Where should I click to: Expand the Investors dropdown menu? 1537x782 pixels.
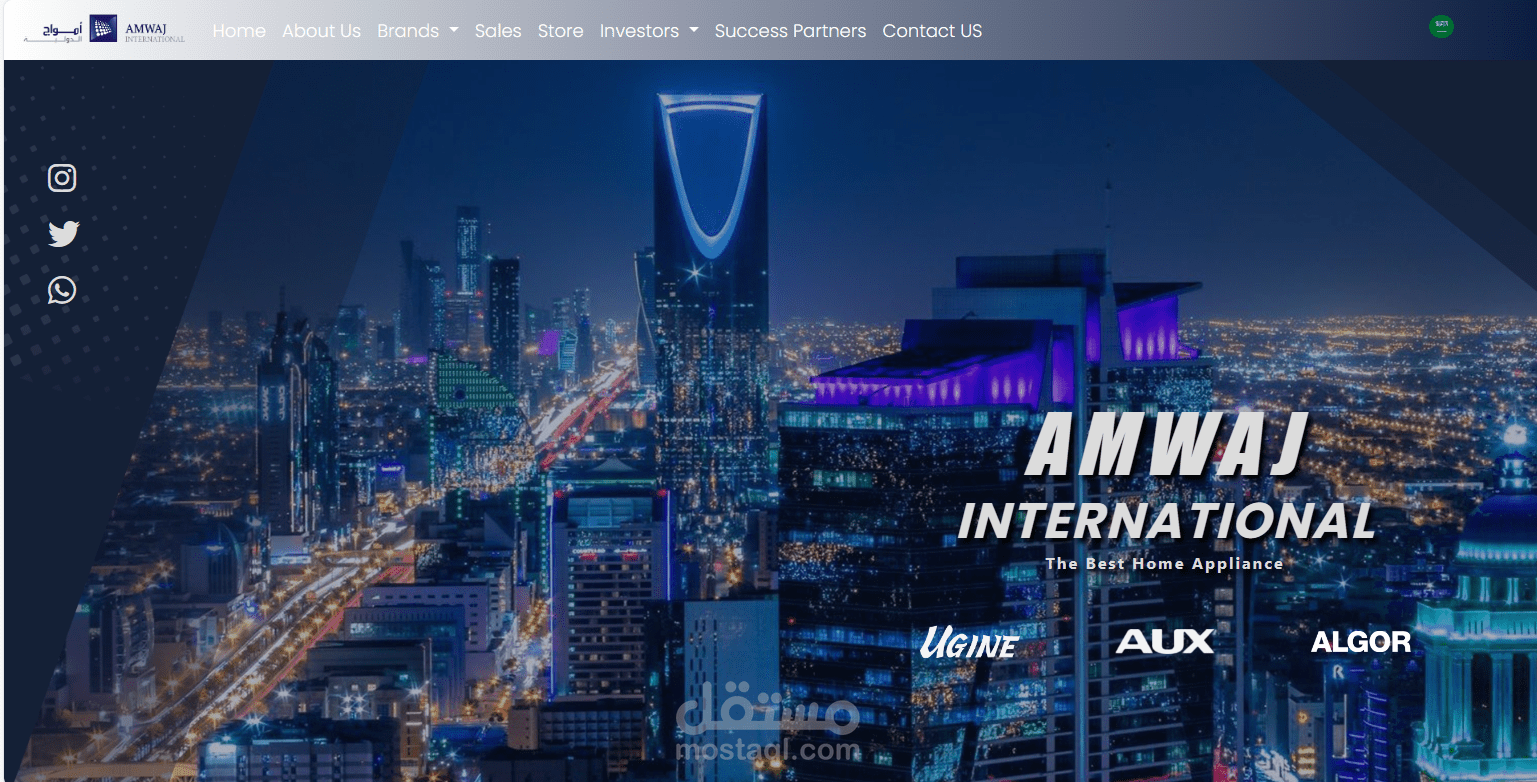coord(649,31)
